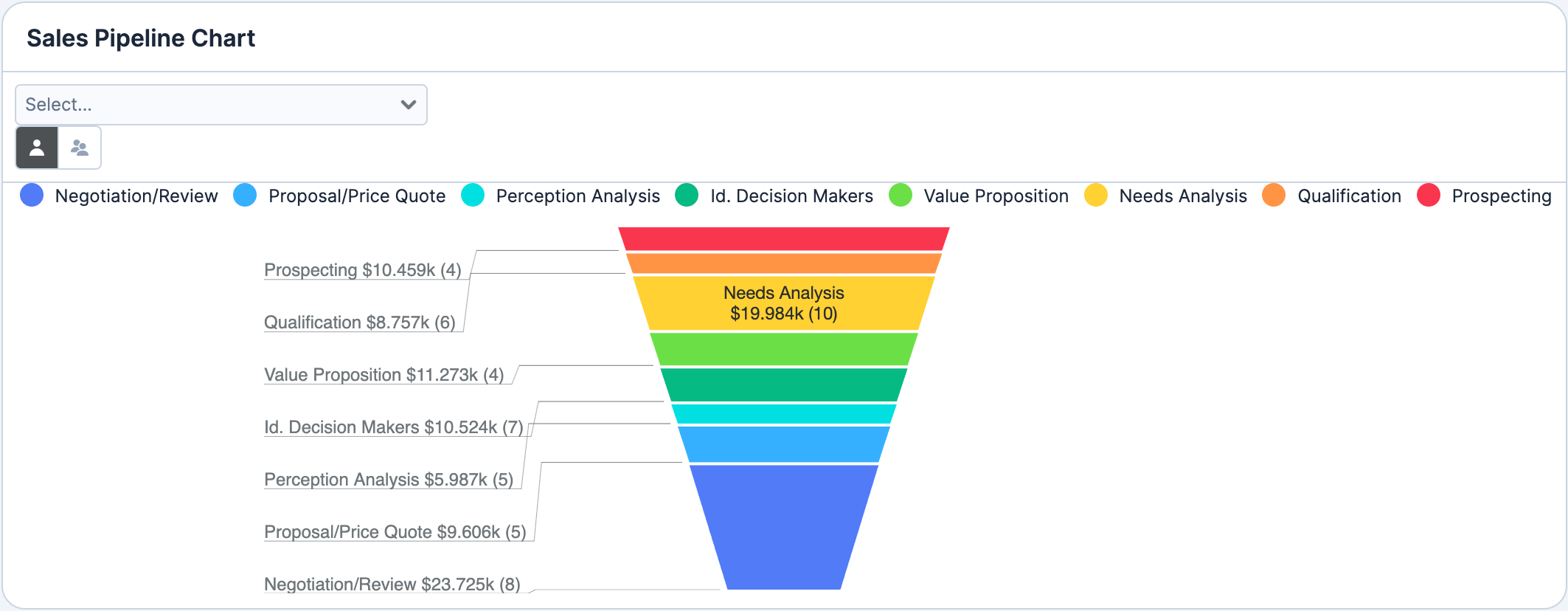Click Prospecting red legend dot

tap(1429, 196)
